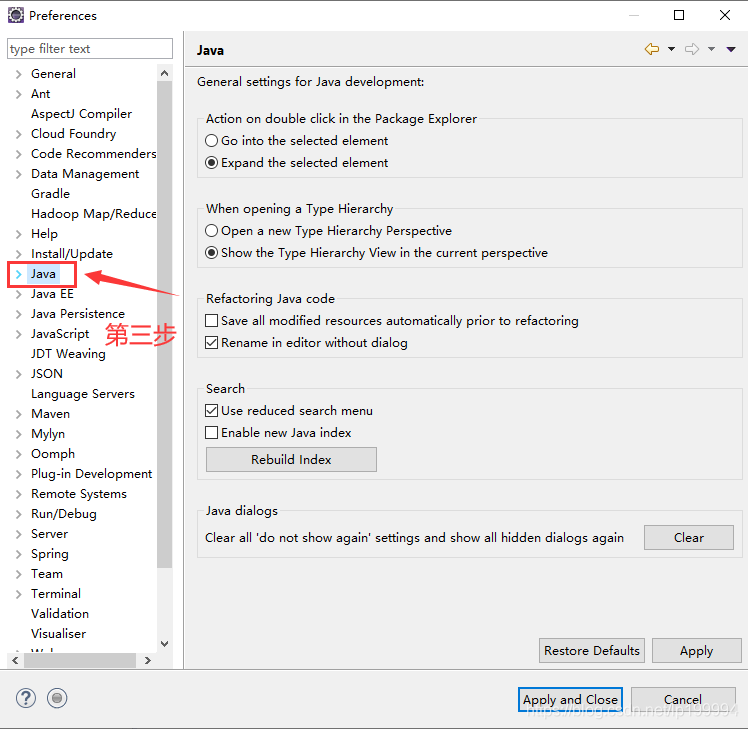This screenshot has height=729, width=748.
Task: Close the Preferences window
Action: click(725, 15)
